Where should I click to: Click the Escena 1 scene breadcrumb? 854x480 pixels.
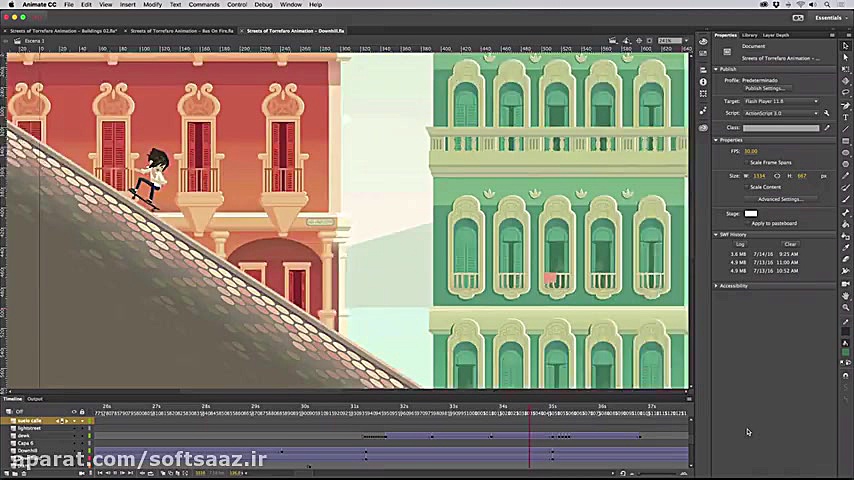coord(34,41)
